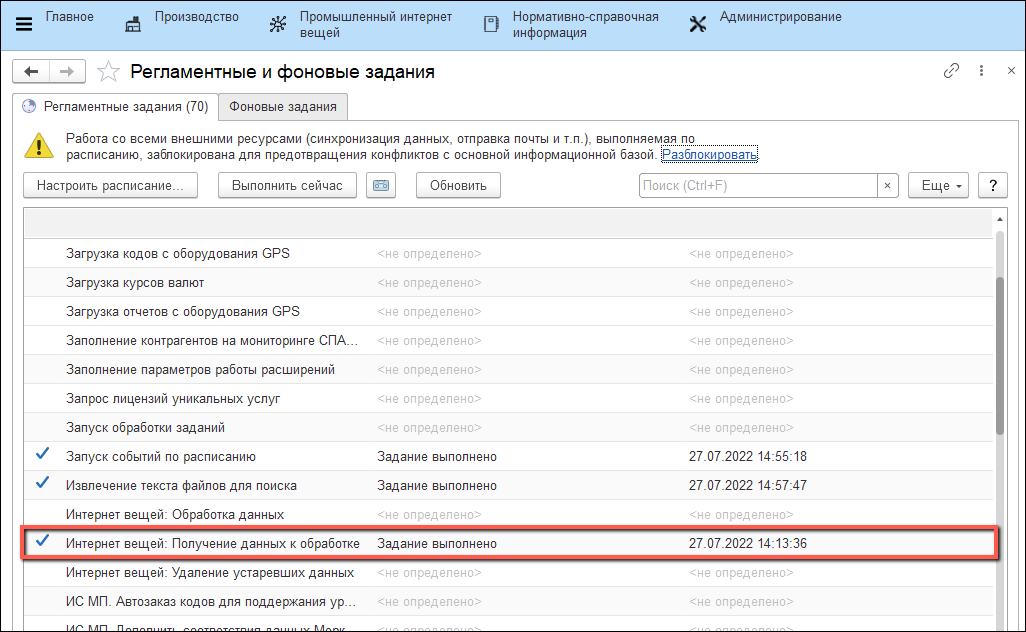Focus the Поиск (Ctrl+F) search field
The height and width of the screenshot is (632, 1026).
pos(757,185)
